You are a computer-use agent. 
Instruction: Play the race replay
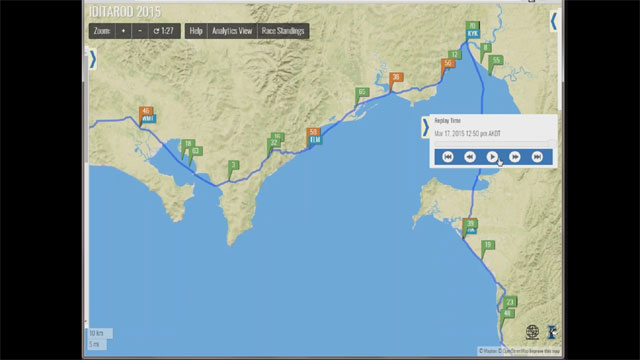point(492,157)
